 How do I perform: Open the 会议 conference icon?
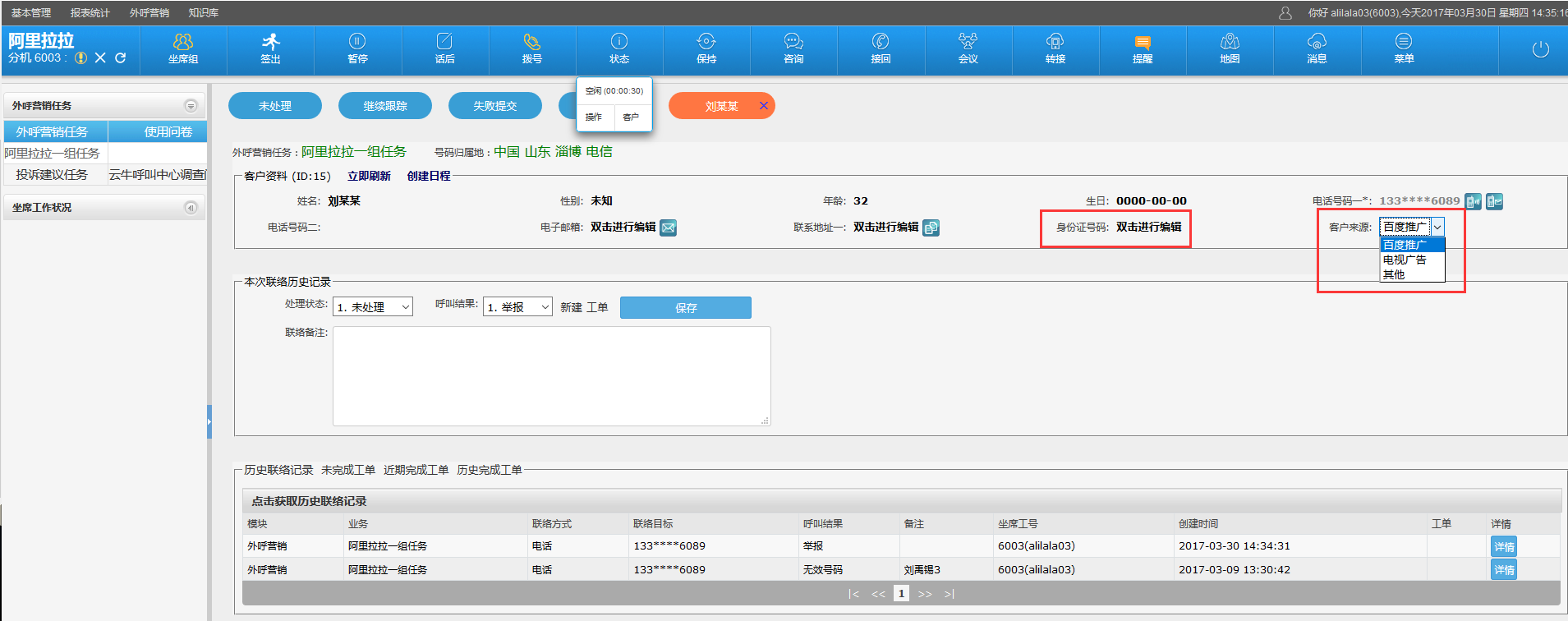coord(968,48)
